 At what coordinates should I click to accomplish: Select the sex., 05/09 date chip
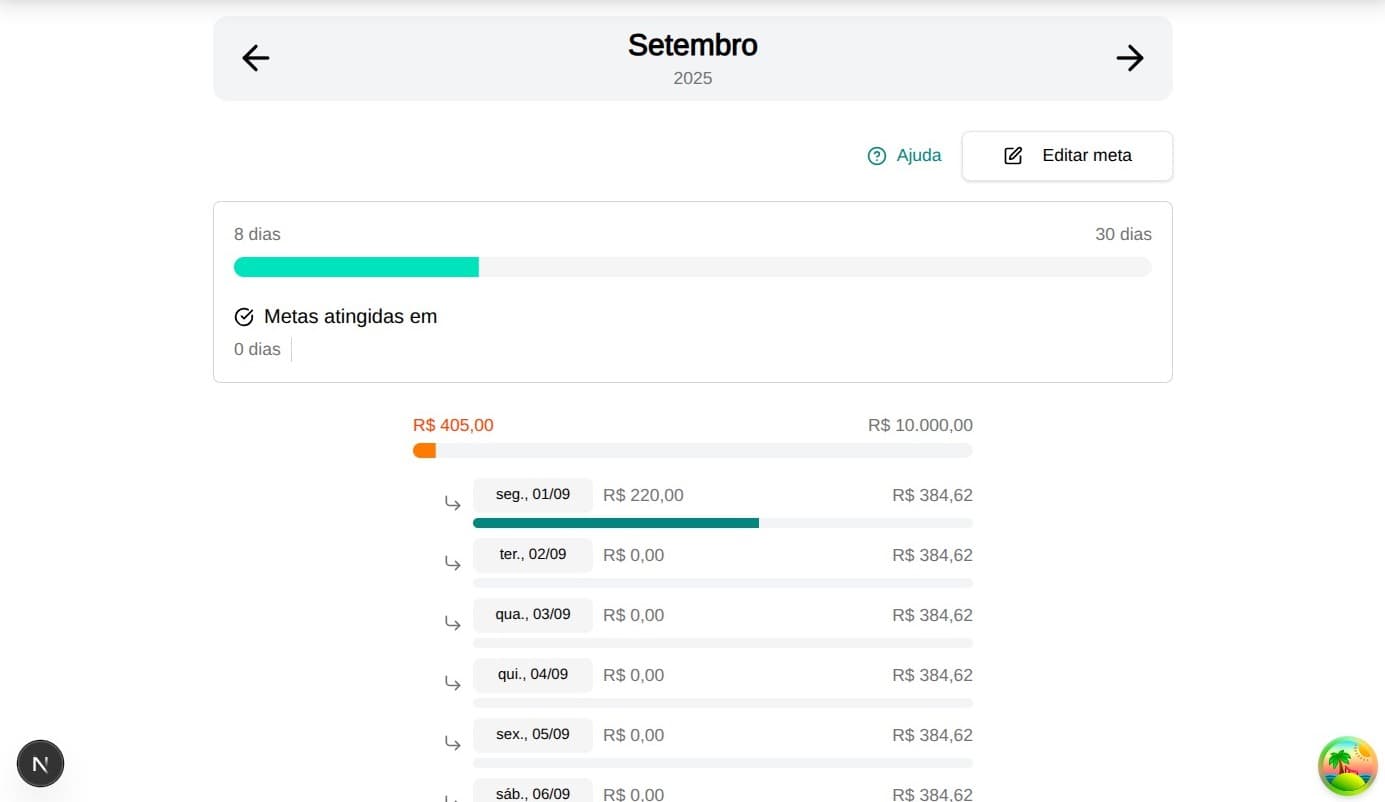click(532, 735)
